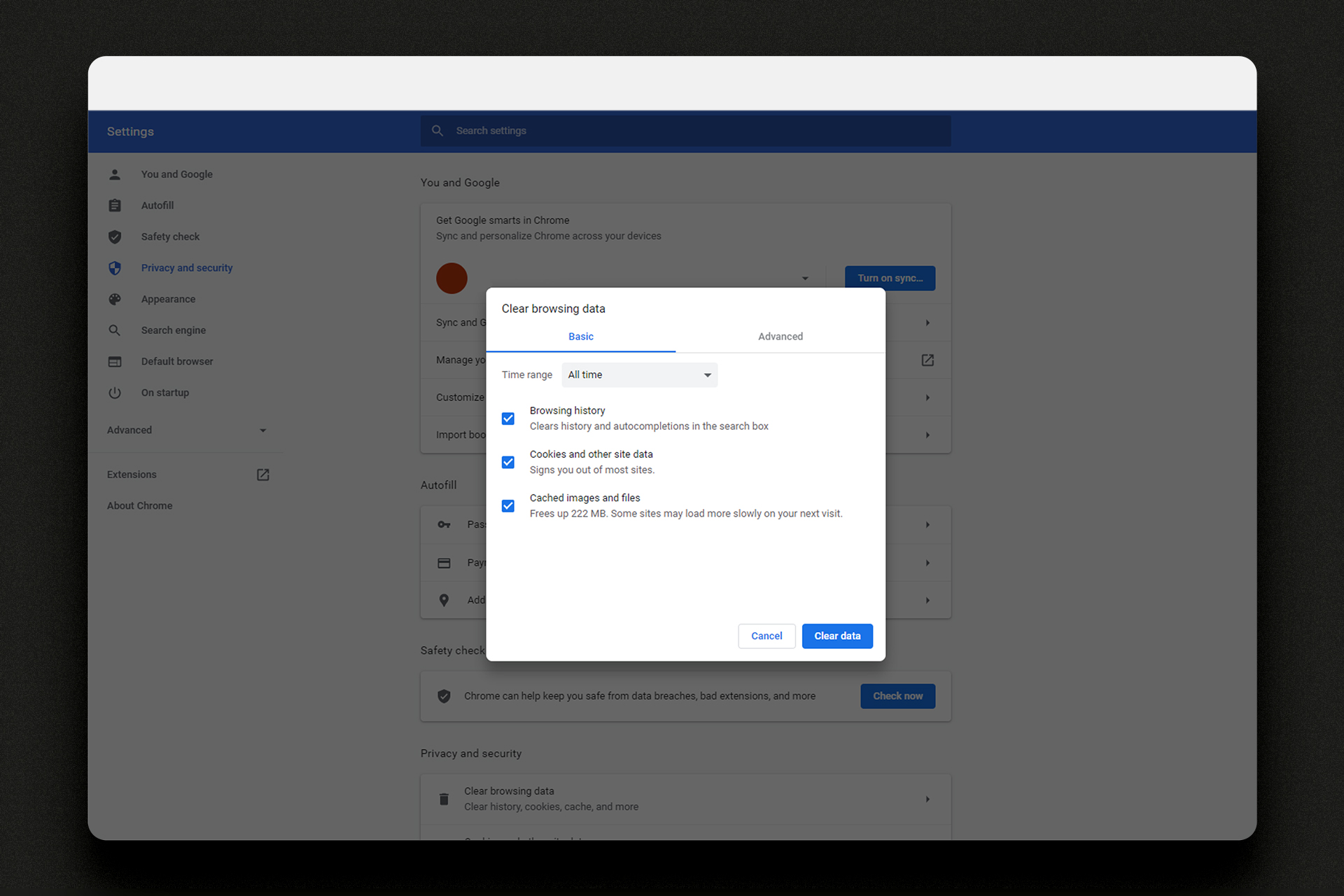Image resolution: width=1344 pixels, height=896 pixels.
Task: Click Turn on sync button
Action: pyautogui.click(x=890, y=278)
